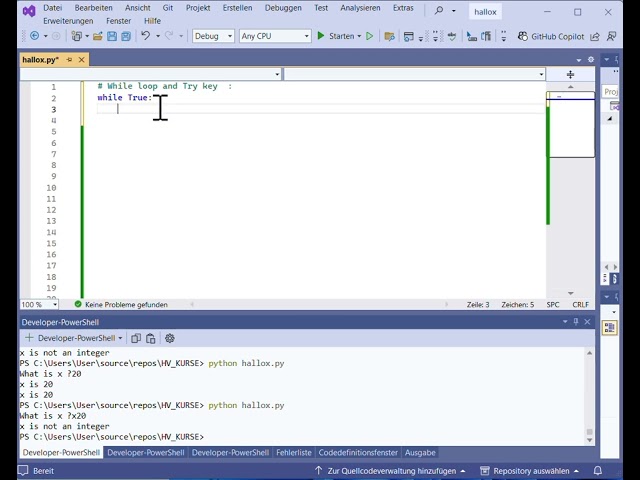Click the PowerShell terminal scrollbar thumb
This screenshot has width=640, height=480.
point(589,432)
